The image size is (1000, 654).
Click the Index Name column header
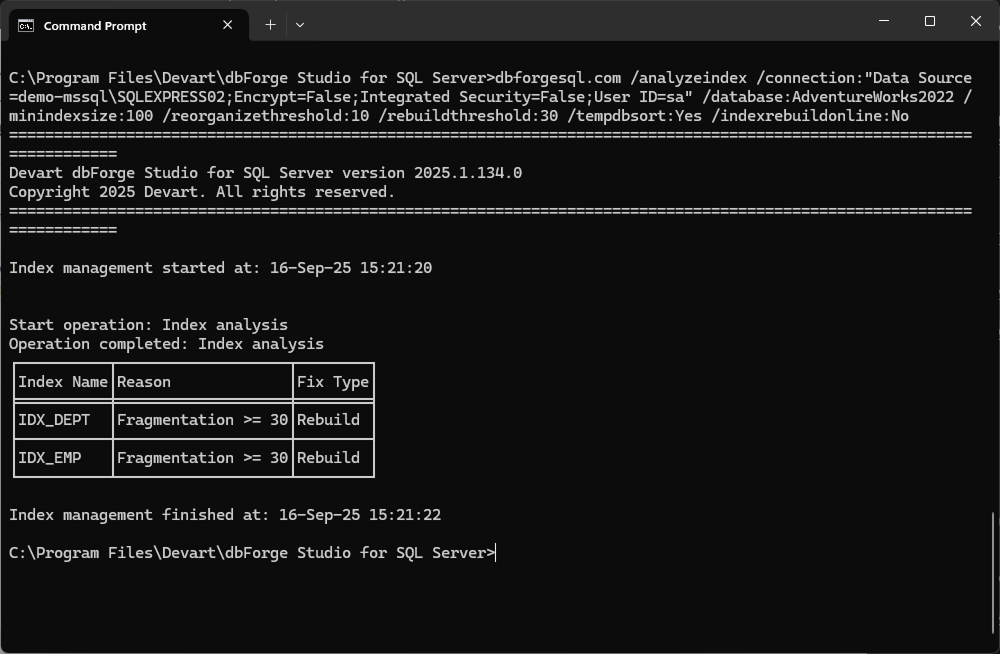pyautogui.click(x=62, y=381)
